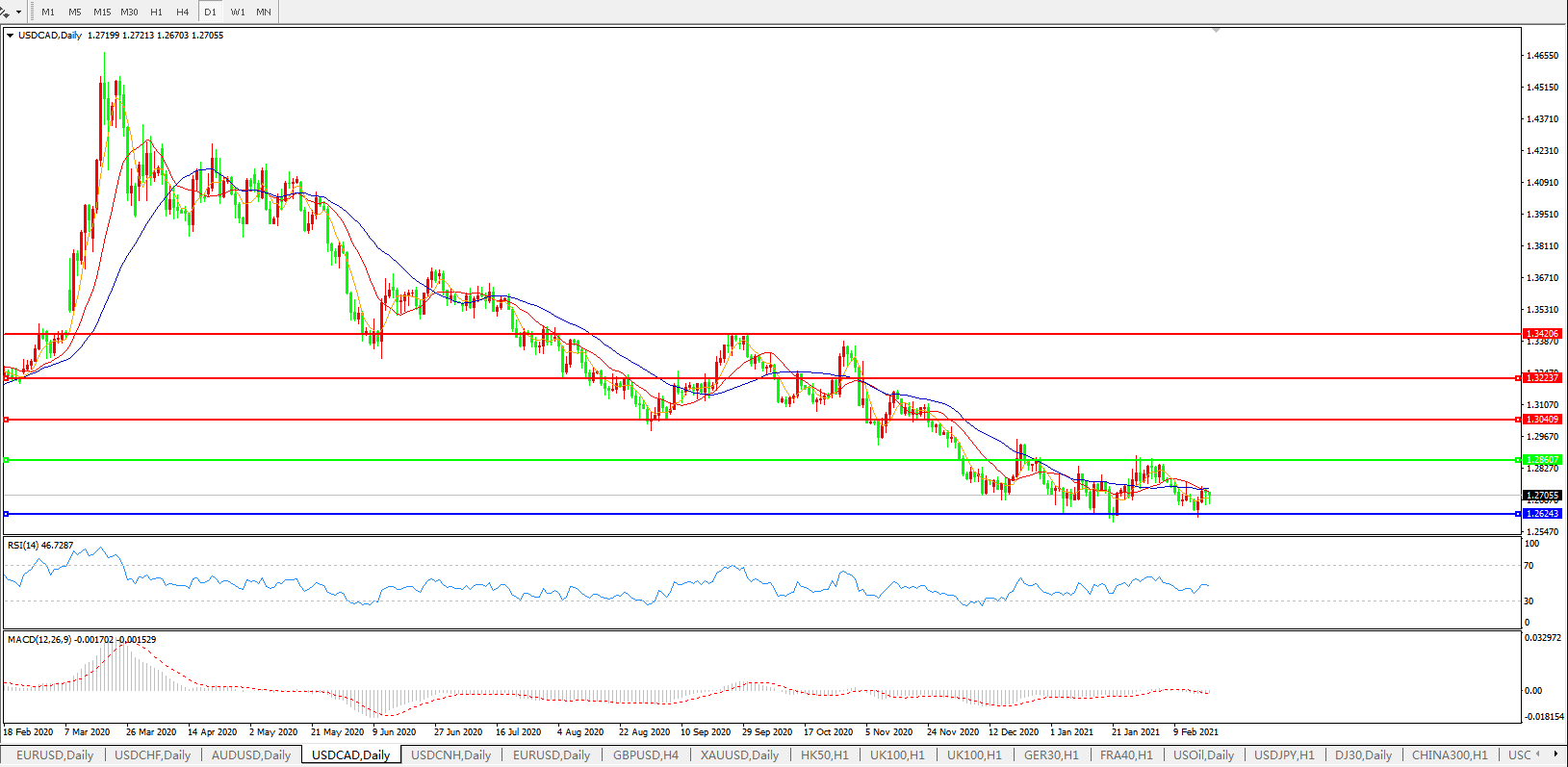The width and height of the screenshot is (1568, 767).
Task: Select the W1 weekly timeframe
Action: click(x=238, y=13)
